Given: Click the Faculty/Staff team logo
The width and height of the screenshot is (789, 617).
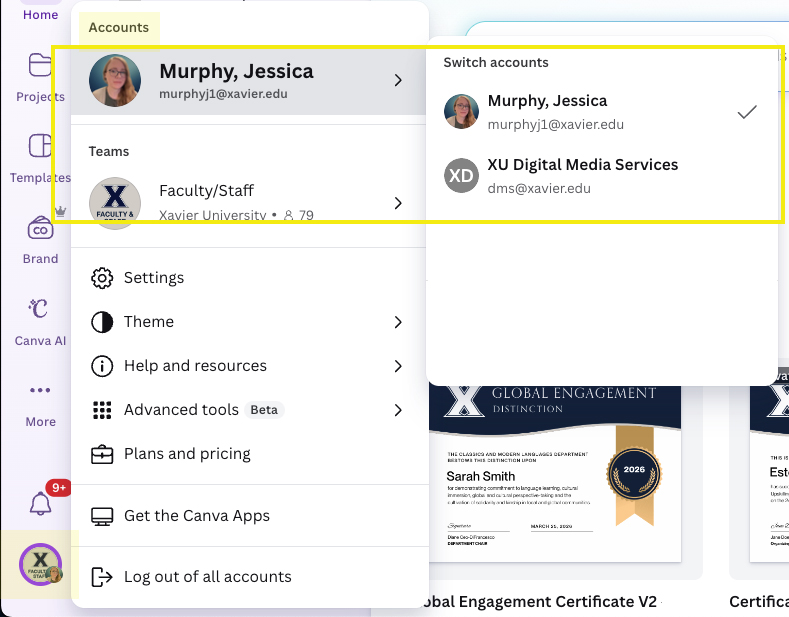Looking at the screenshot, I should click(115, 203).
